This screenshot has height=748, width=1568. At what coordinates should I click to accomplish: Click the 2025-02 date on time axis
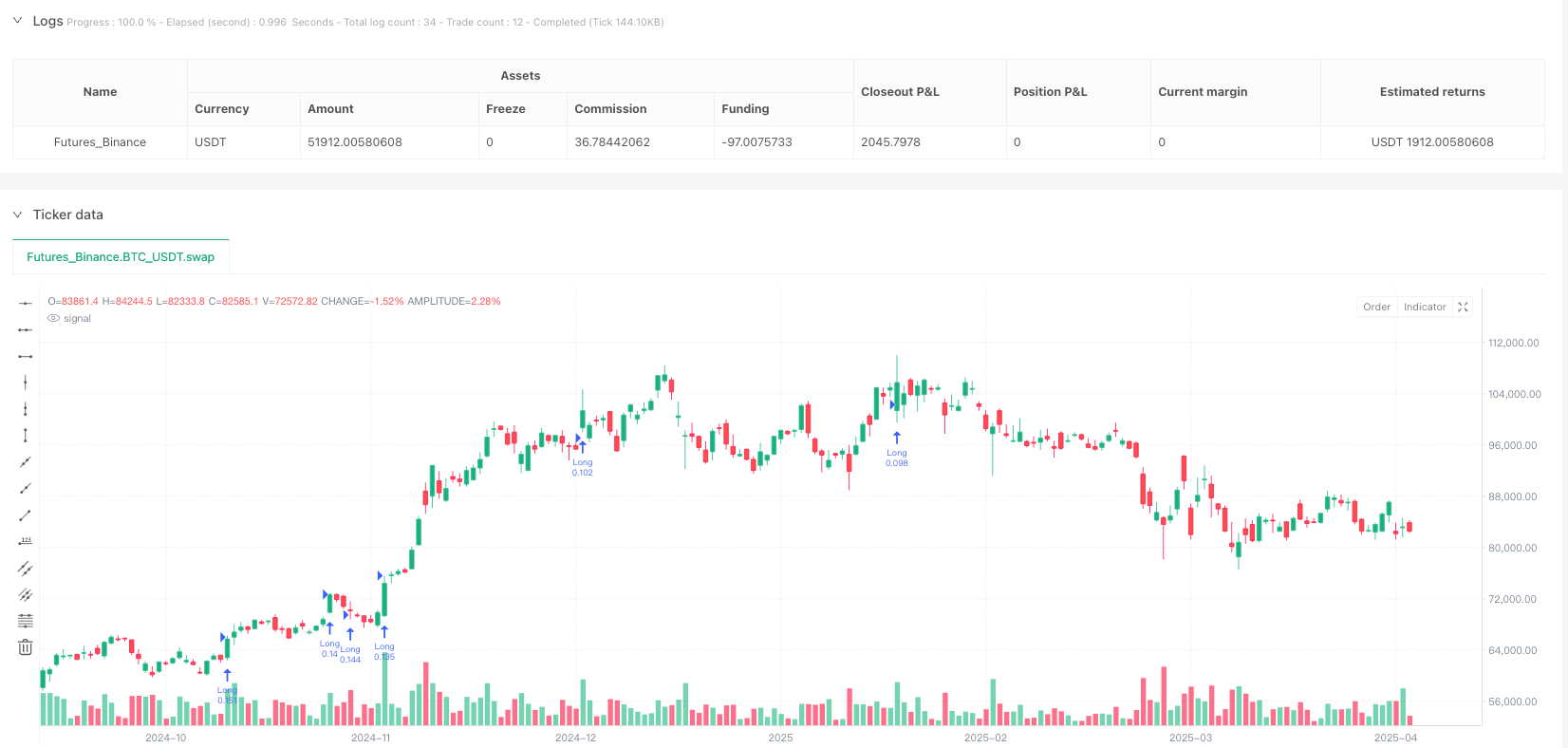point(985,738)
